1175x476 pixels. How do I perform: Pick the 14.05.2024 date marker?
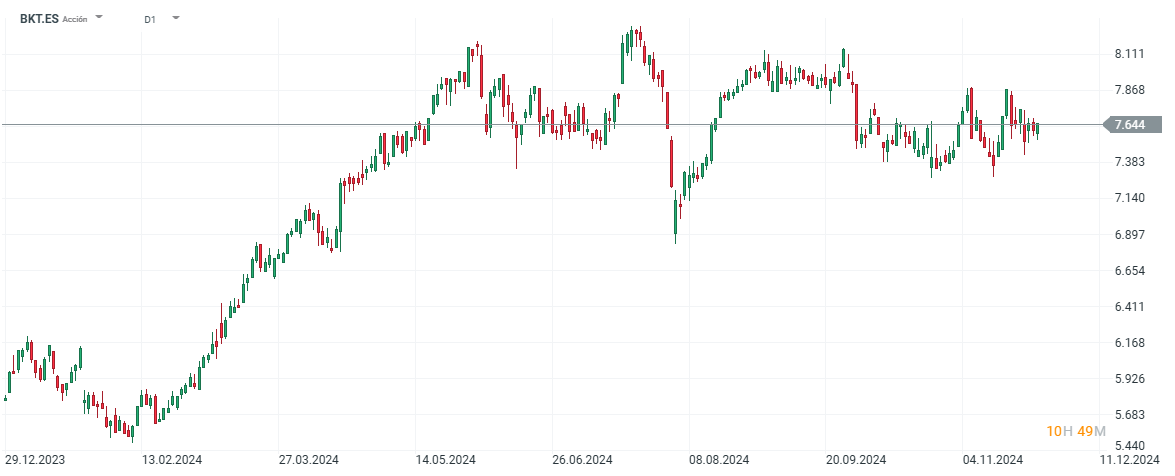pyautogui.click(x=446, y=461)
